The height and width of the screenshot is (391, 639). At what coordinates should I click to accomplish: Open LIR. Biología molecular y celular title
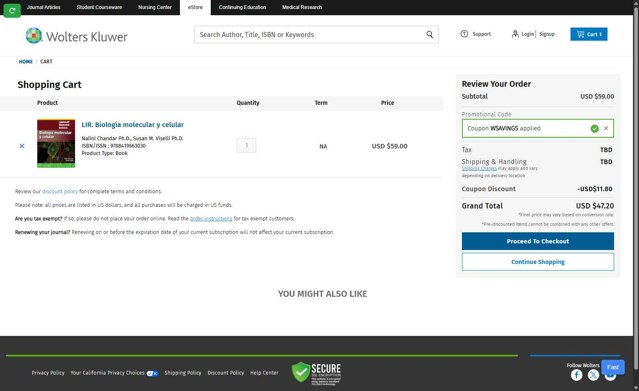(x=132, y=125)
